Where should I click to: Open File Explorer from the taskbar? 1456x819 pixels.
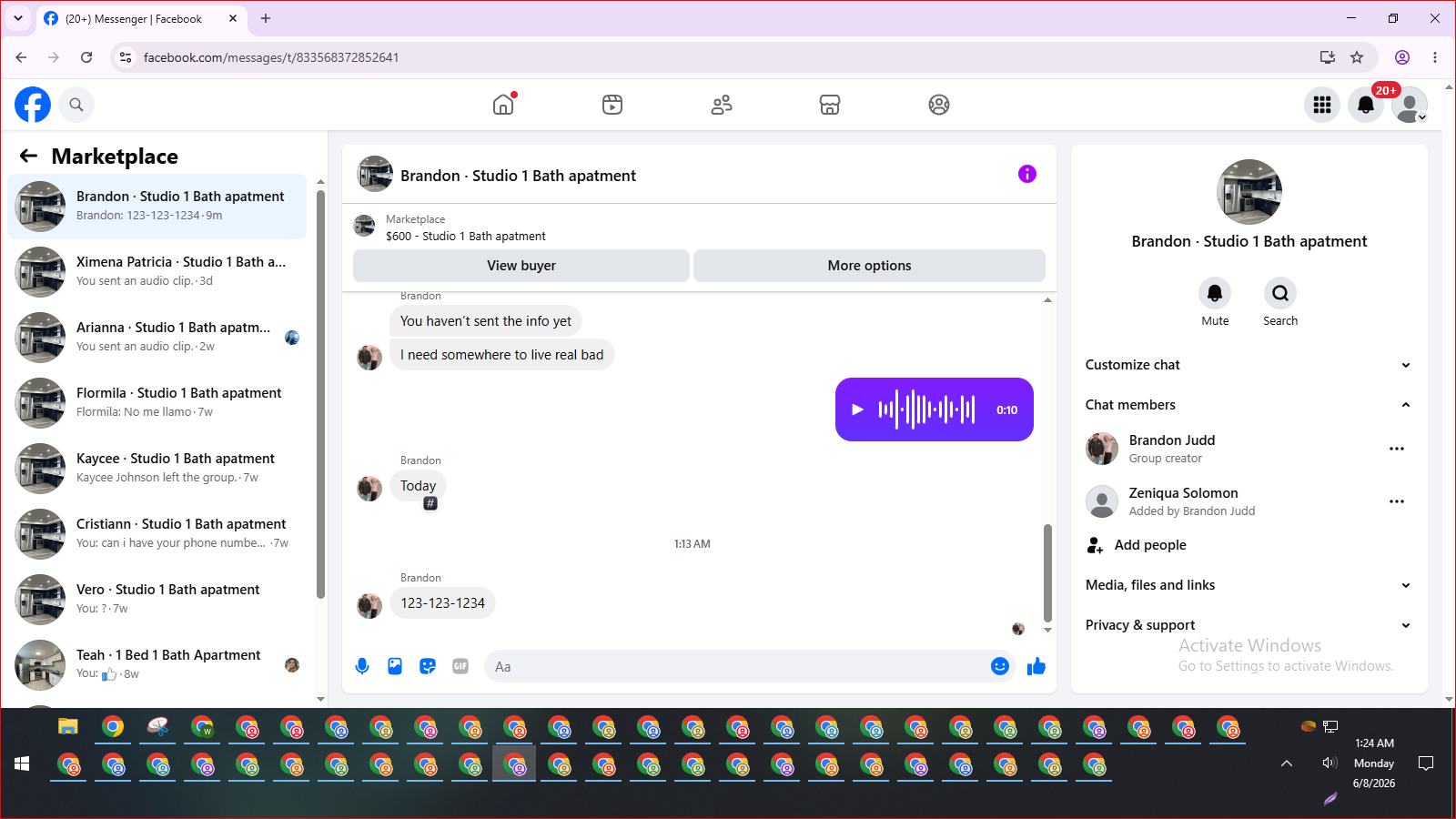(x=68, y=727)
